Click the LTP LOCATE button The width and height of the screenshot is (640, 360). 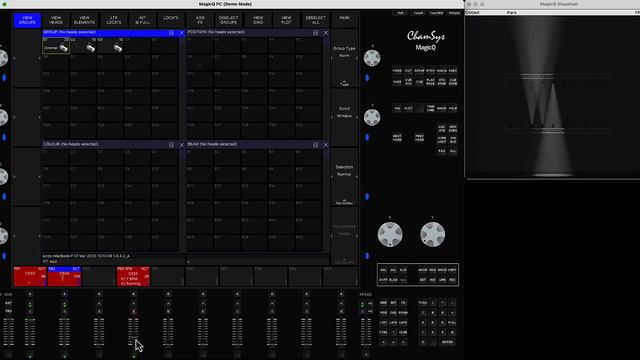point(113,20)
